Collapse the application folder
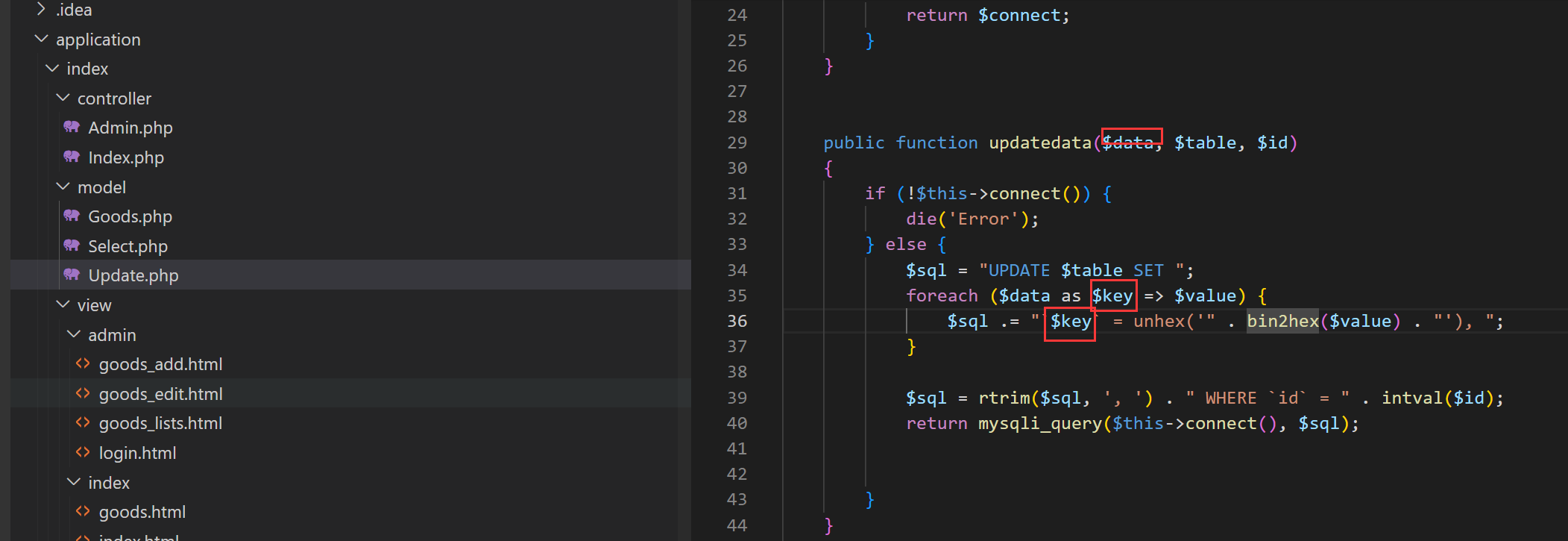Viewport: 1568px width, 541px height. click(41, 39)
